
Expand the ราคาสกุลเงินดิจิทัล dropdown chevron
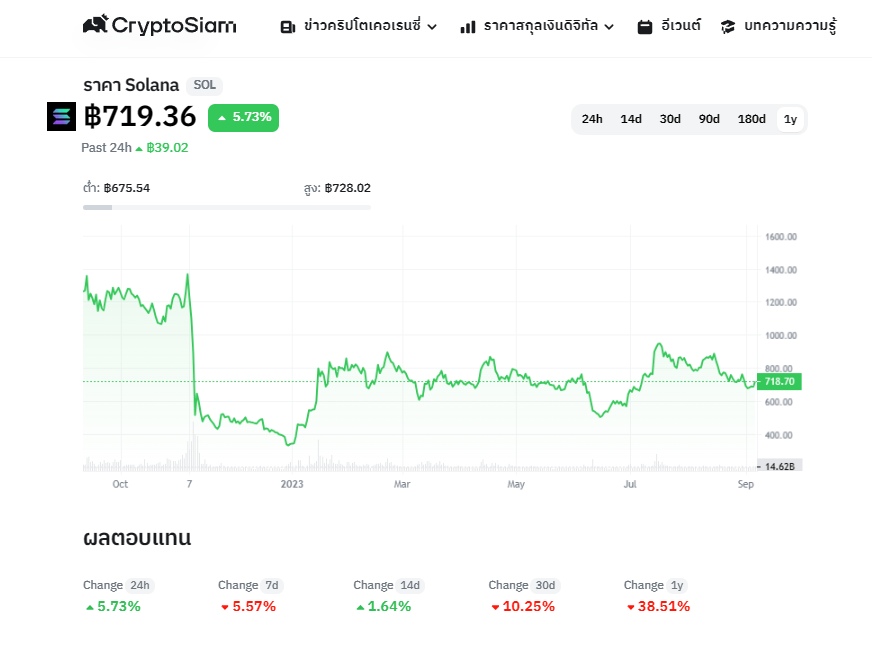point(609,27)
